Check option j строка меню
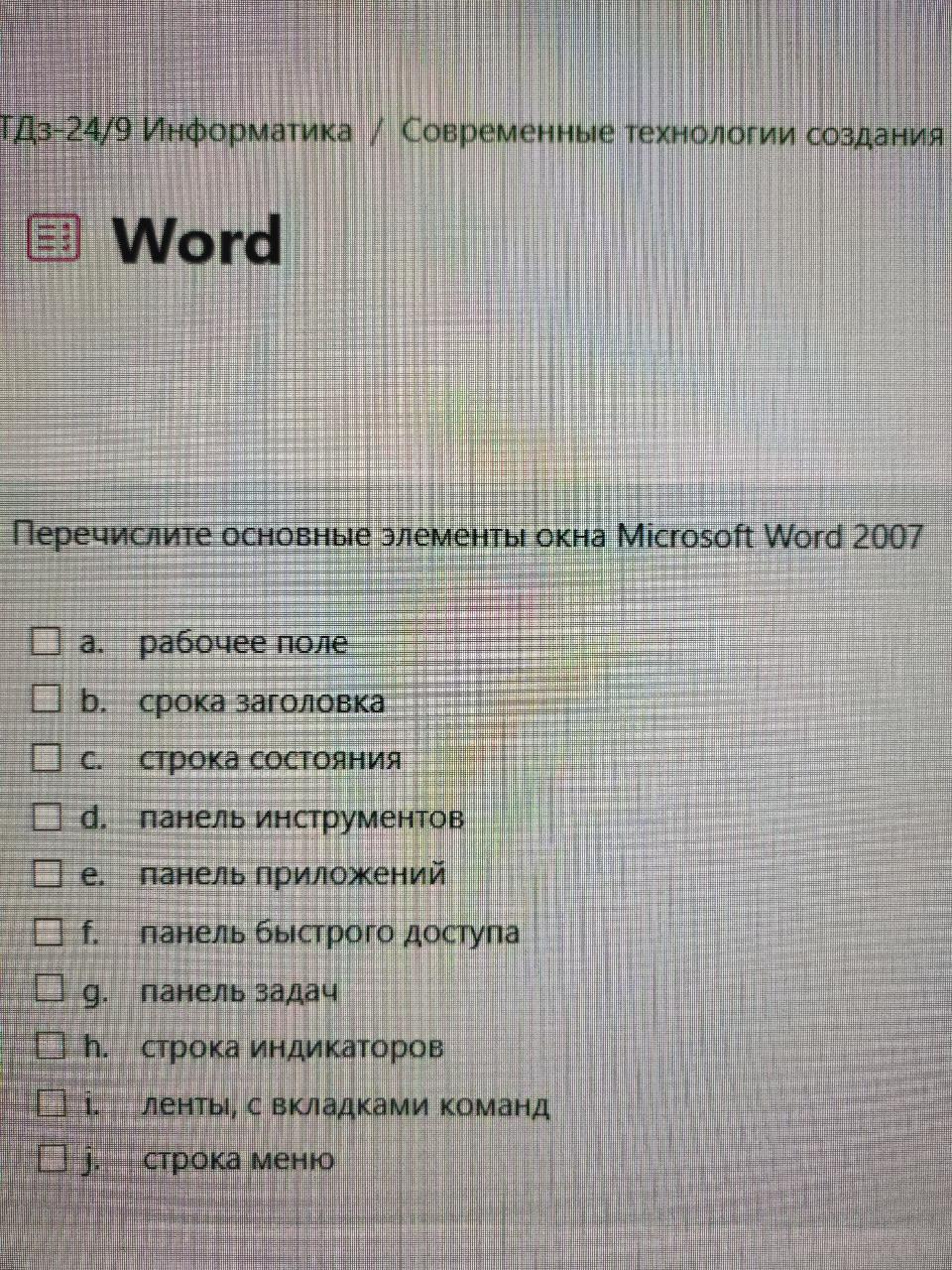The width and height of the screenshot is (952, 1270). tap(53, 1157)
